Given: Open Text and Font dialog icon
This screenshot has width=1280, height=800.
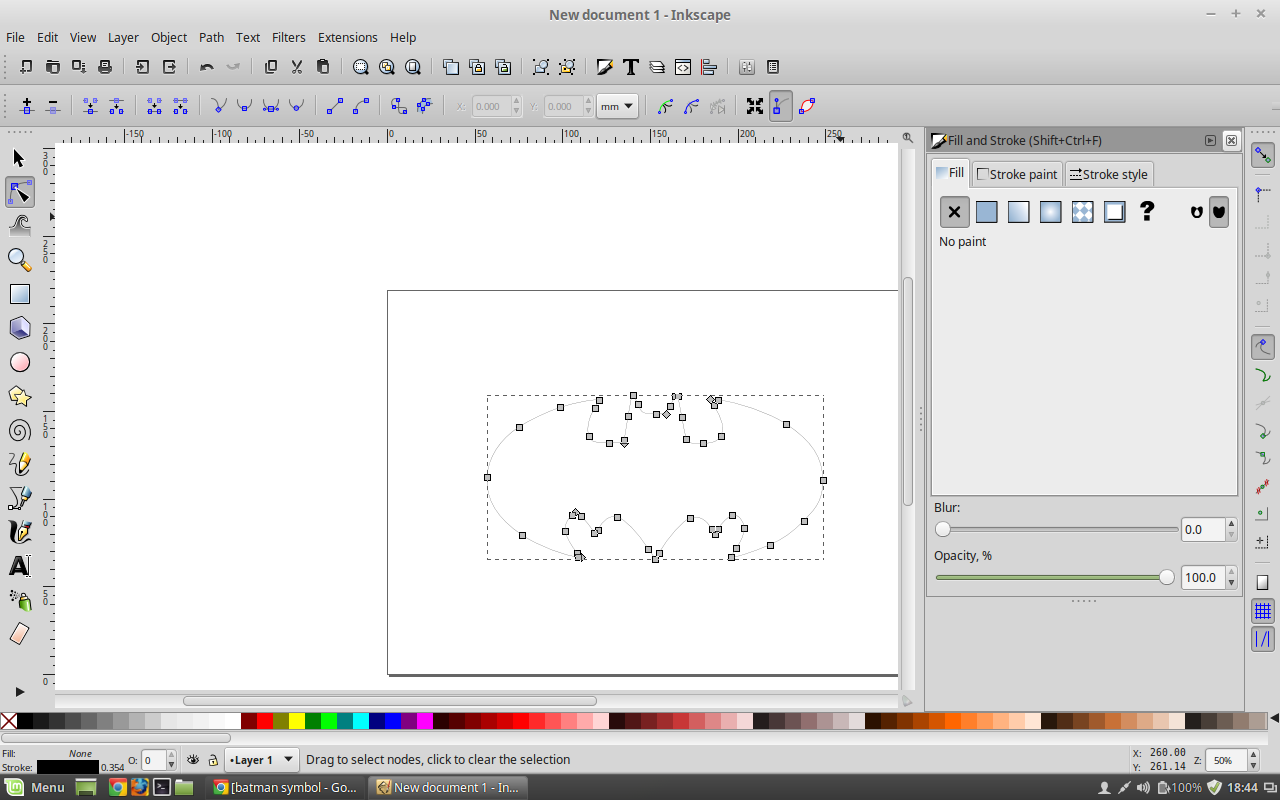Looking at the screenshot, I should coord(631,67).
